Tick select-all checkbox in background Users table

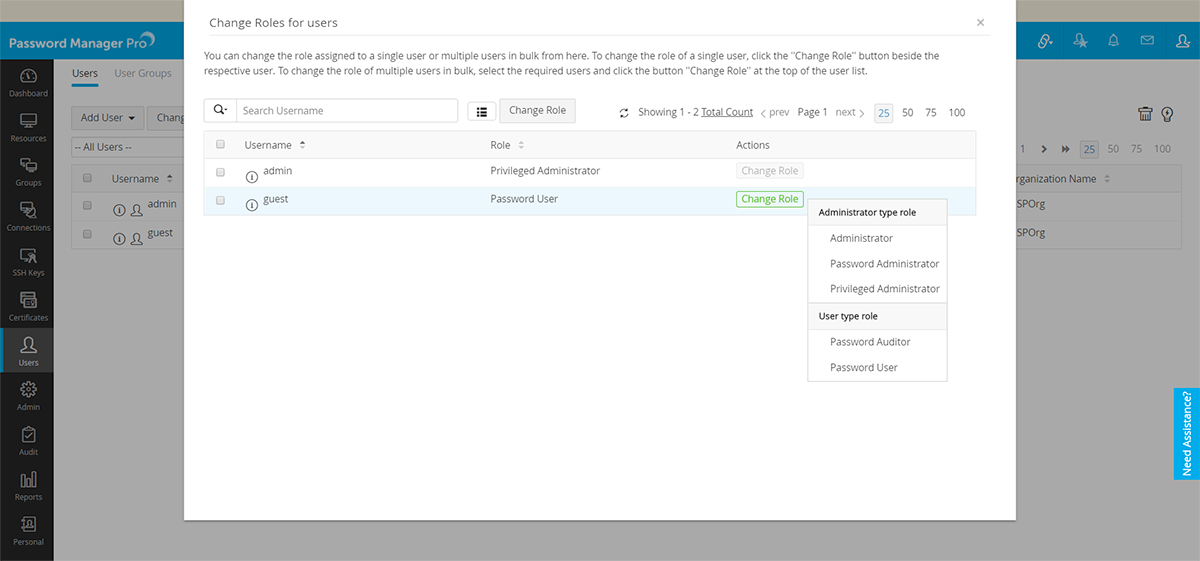click(87, 178)
